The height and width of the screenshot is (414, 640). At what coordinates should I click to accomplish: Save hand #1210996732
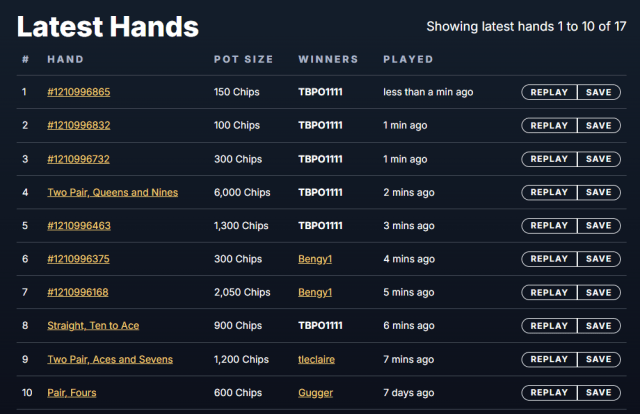pyautogui.click(x=599, y=159)
